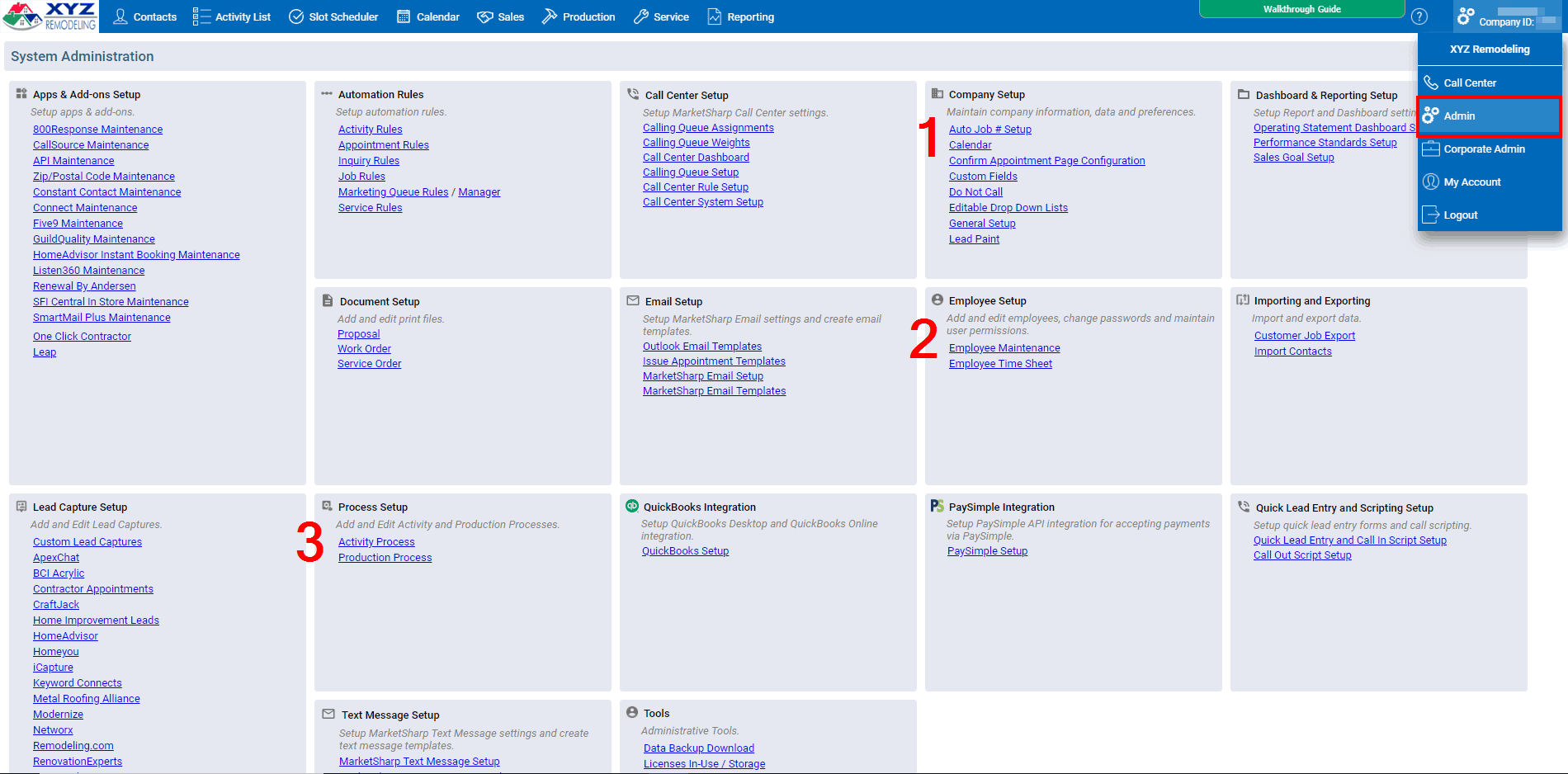Click the Slot Scheduler checkmark icon
Screen dimensions: 1568x774
click(x=296, y=17)
